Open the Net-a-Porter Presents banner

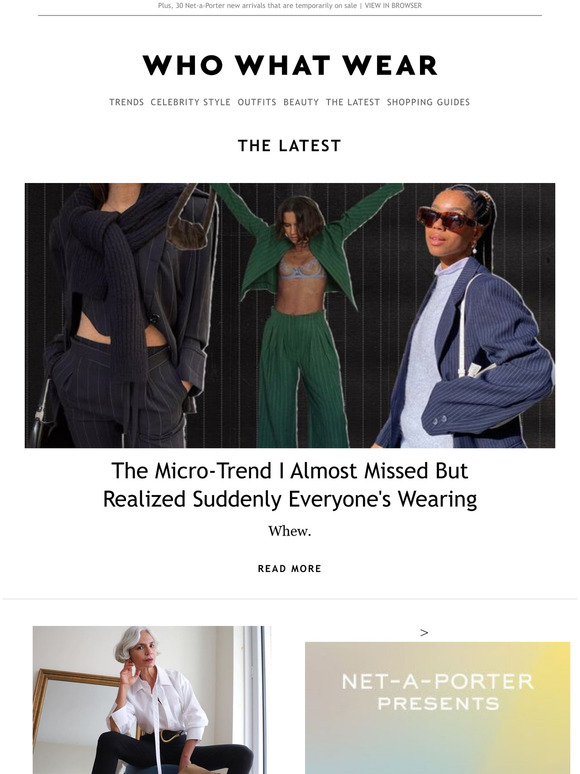(437, 708)
